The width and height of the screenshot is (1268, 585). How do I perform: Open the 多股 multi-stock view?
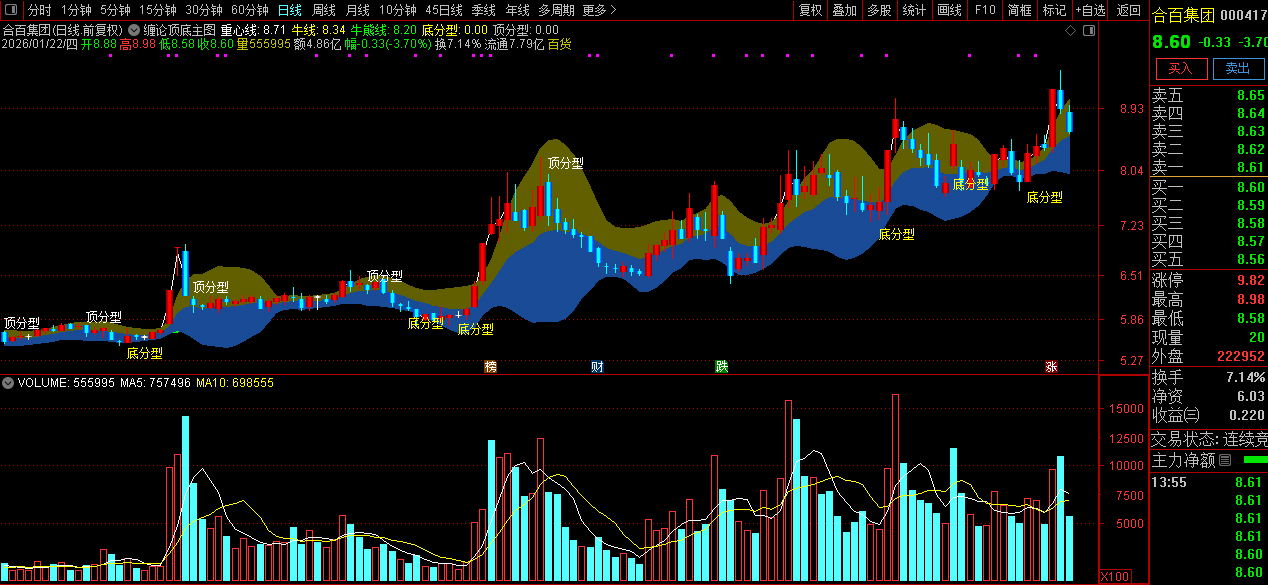click(x=879, y=10)
